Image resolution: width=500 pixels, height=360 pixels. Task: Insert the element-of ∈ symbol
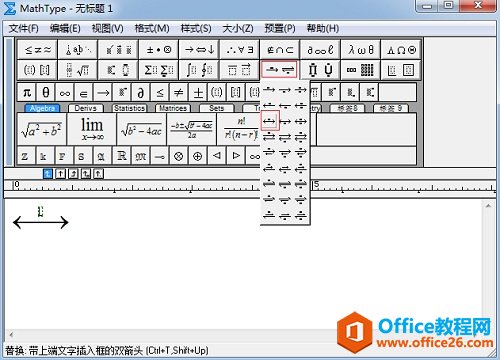(84, 92)
